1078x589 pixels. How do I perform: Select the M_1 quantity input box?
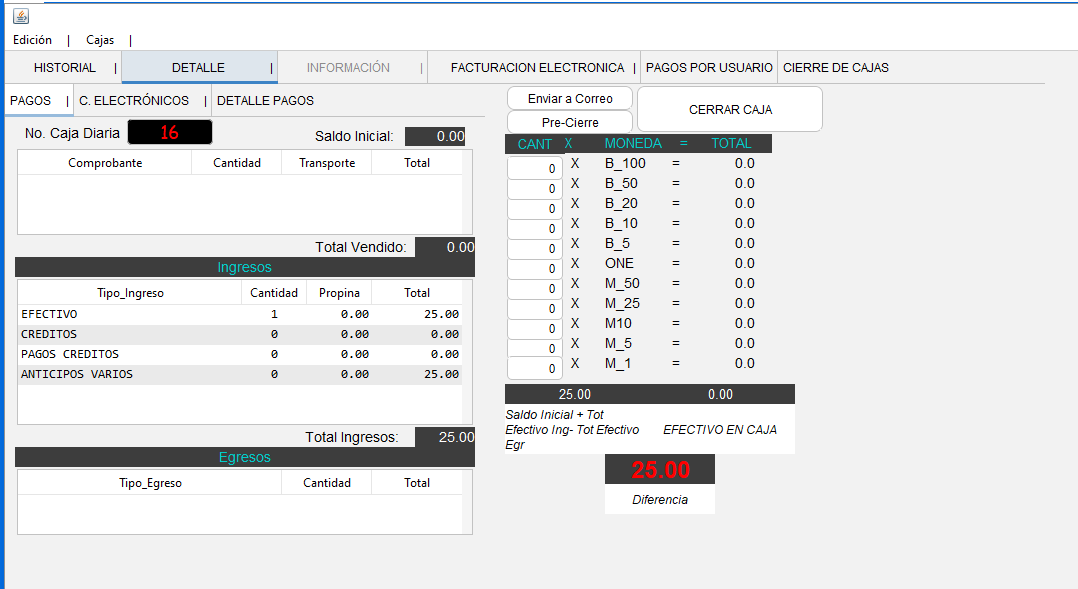(535, 368)
